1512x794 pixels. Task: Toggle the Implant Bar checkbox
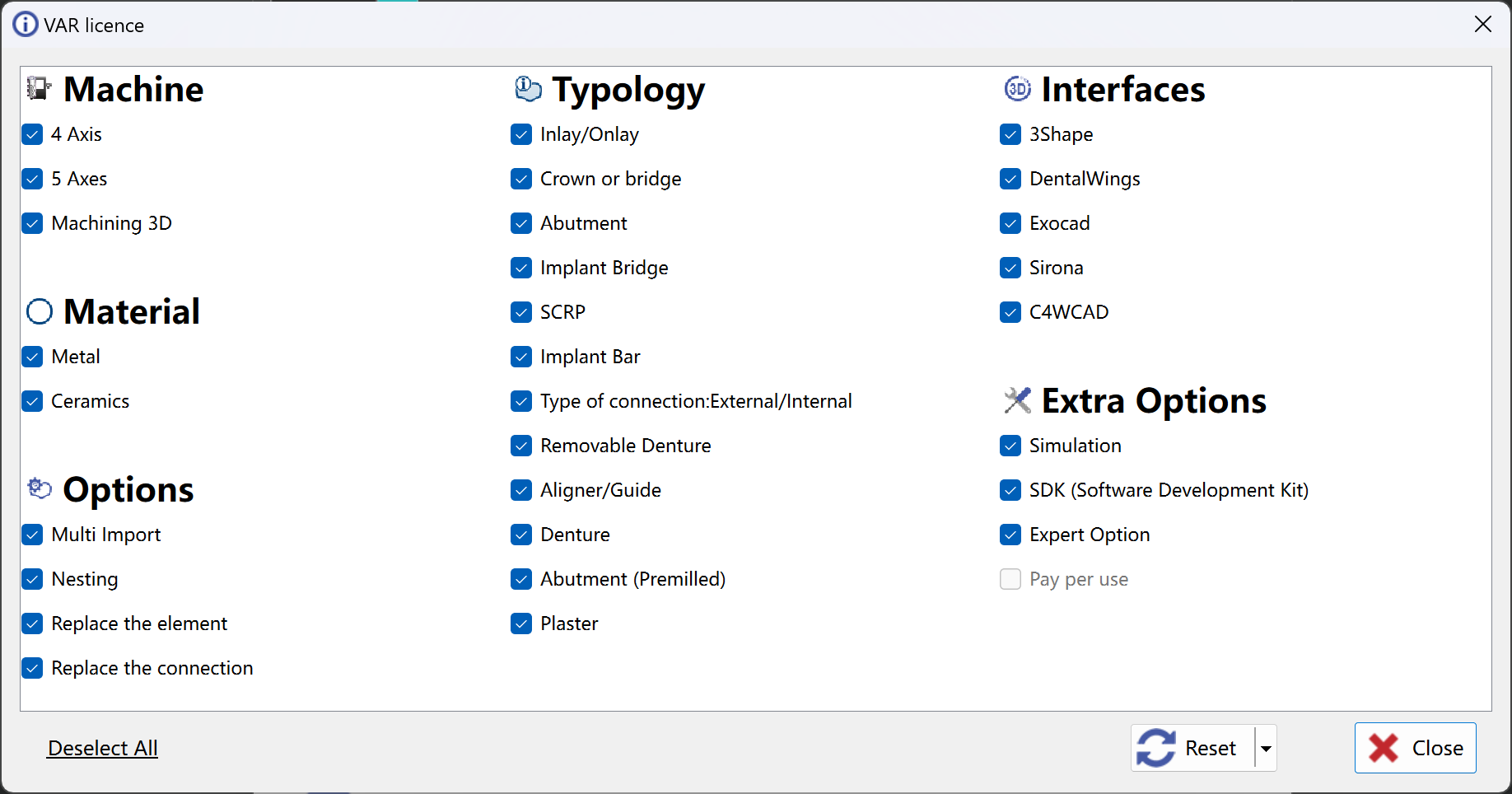click(521, 357)
